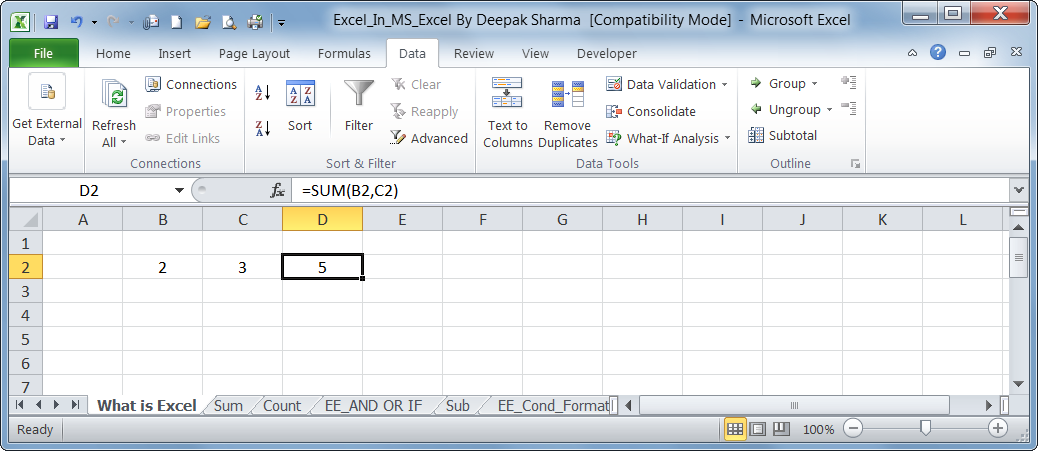The width and height of the screenshot is (1038, 451).
Task: Click the Advanced filter button
Action: click(429, 138)
